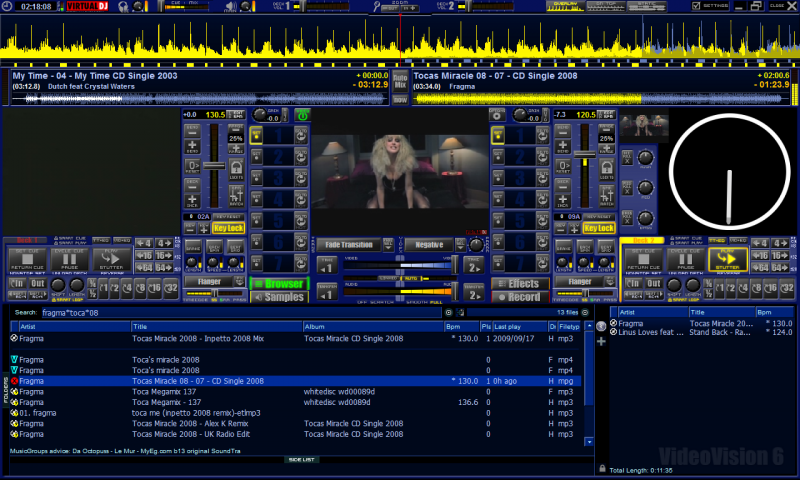The image size is (800, 480).
Task: Skip Deck 1 backward 4 beats
Action: pyautogui.click(x=144, y=243)
